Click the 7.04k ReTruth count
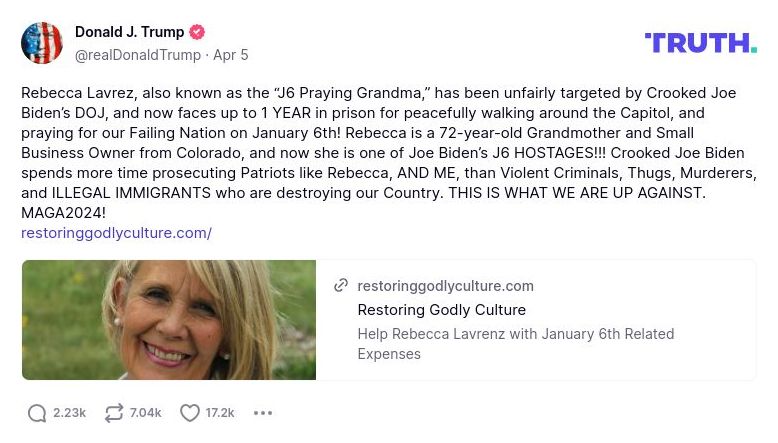Image resolution: width=778 pixels, height=443 pixels. [x=146, y=413]
